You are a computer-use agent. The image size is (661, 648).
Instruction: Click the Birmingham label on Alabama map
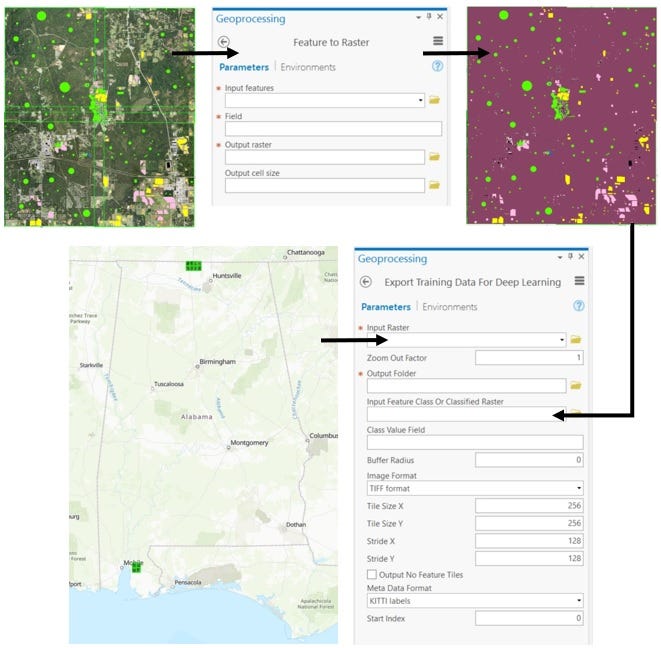pos(218,362)
